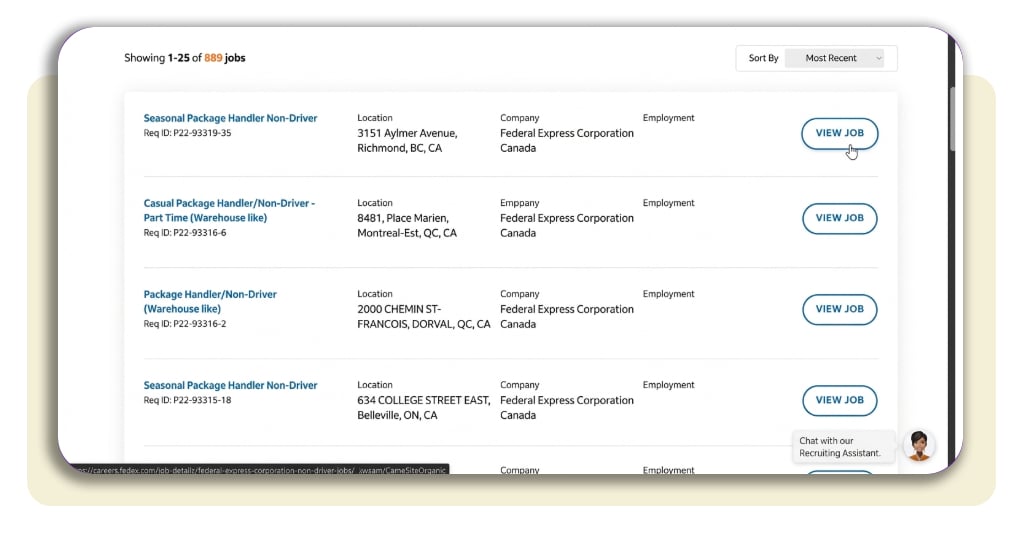Select address 634 COLLEGE STREET EAST, Belleville
This screenshot has width=1024, height=536.
[424, 407]
